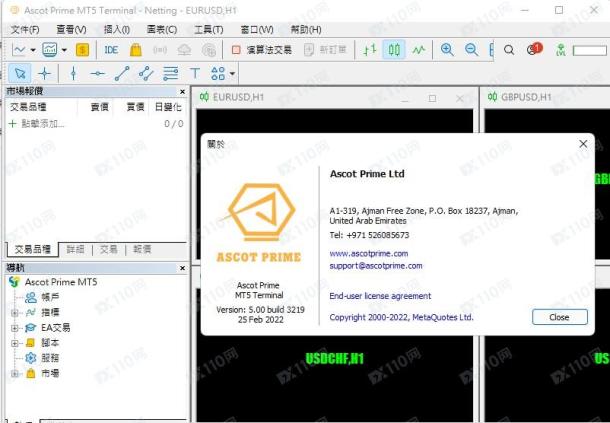Open the IDE MetaEditor
Image resolution: width=610 pixels, height=423 pixels.
pyautogui.click(x=111, y=50)
